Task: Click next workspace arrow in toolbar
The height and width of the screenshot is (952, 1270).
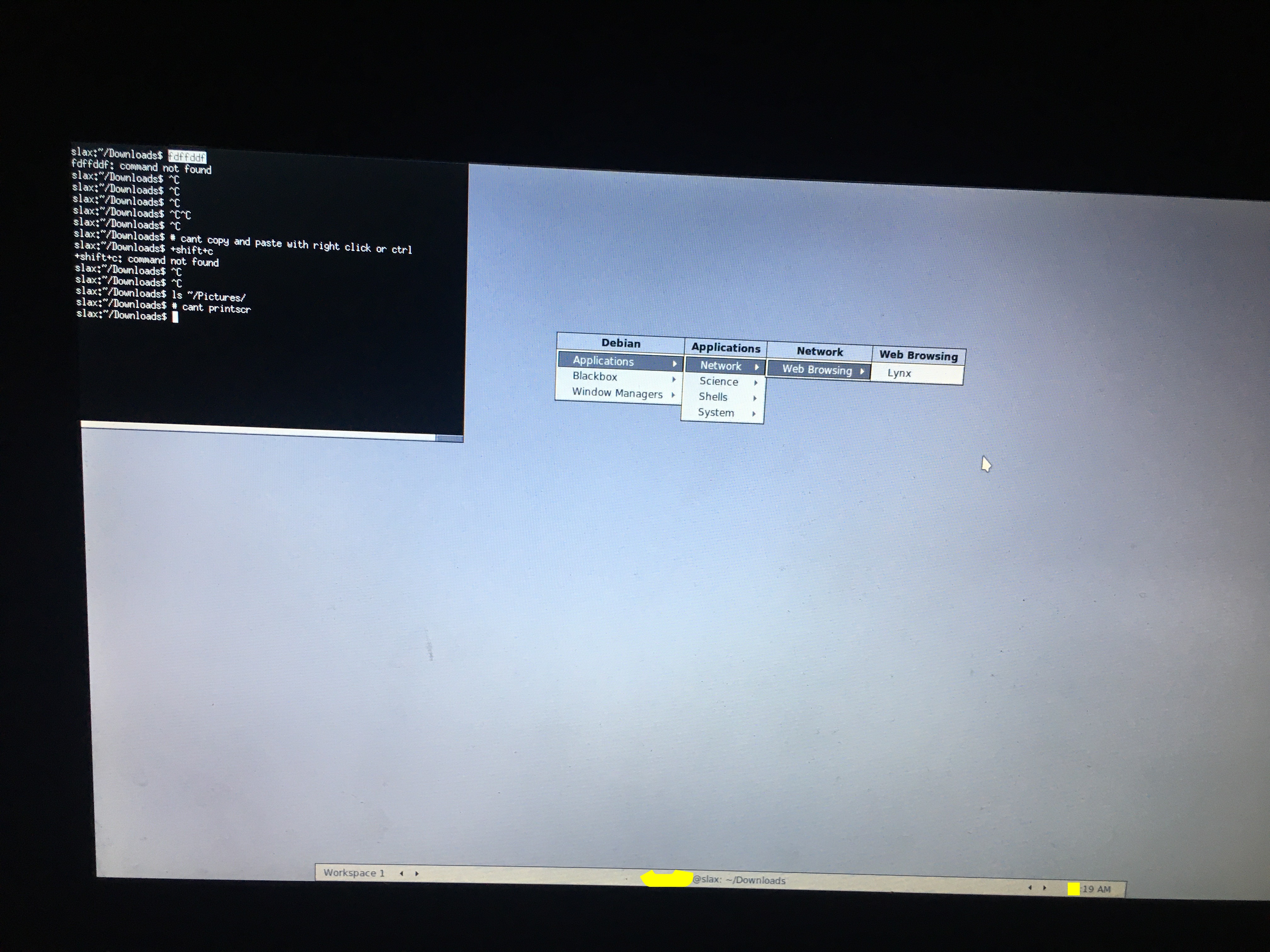Action: coord(417,873)
